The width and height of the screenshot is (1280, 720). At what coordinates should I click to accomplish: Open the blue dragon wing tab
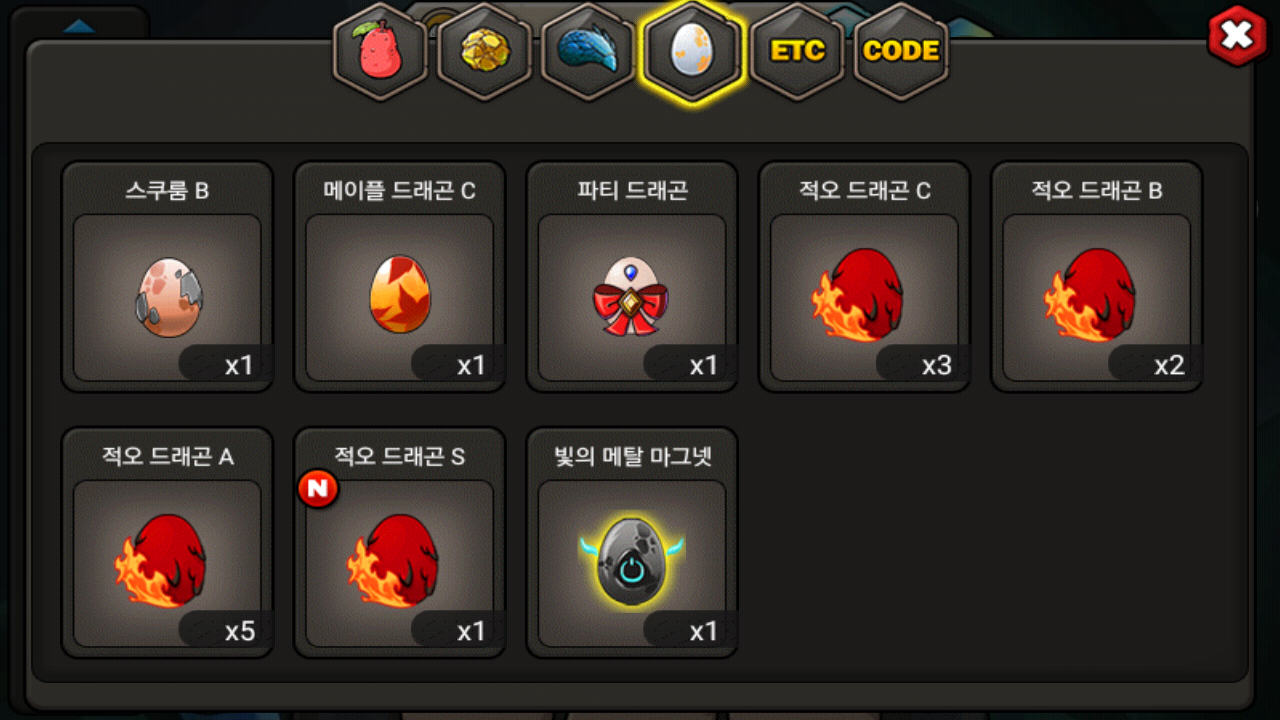[589, 51]
